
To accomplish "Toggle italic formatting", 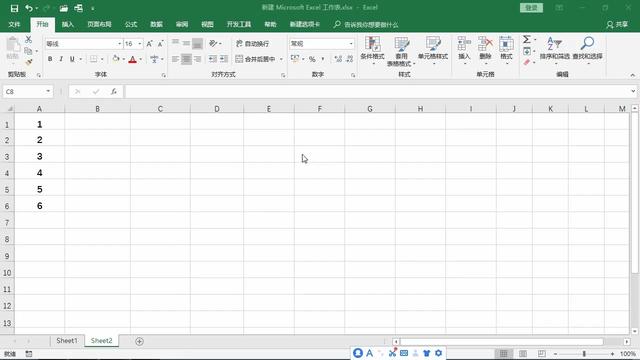I will (61, 59).
